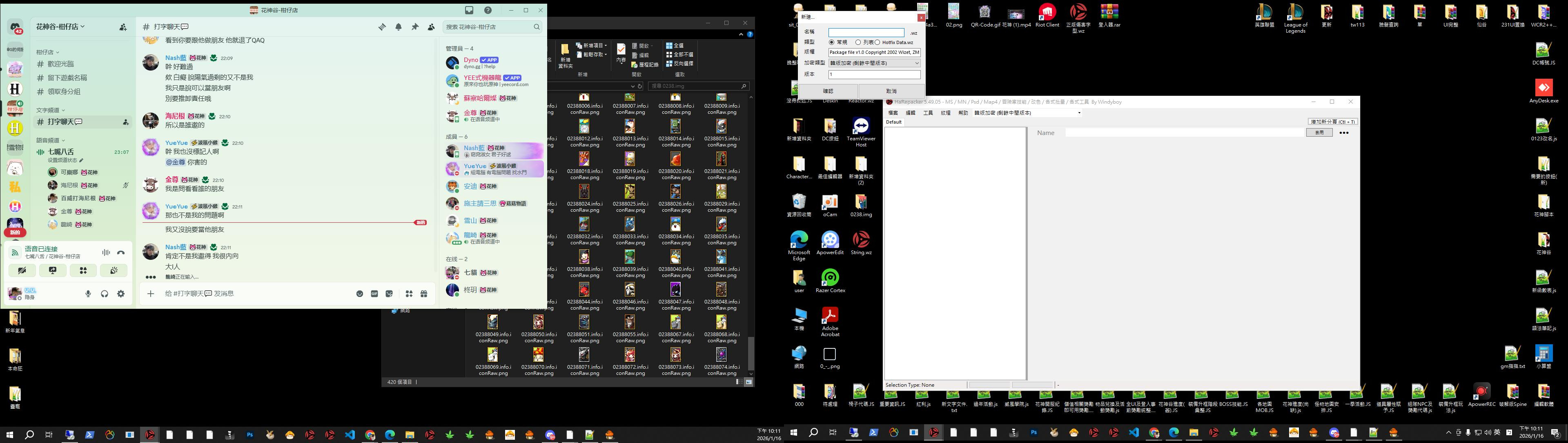Toggle member list icon in Discord
The width and height of the screenshot is (1568, 443).
(x=431, y=27)
